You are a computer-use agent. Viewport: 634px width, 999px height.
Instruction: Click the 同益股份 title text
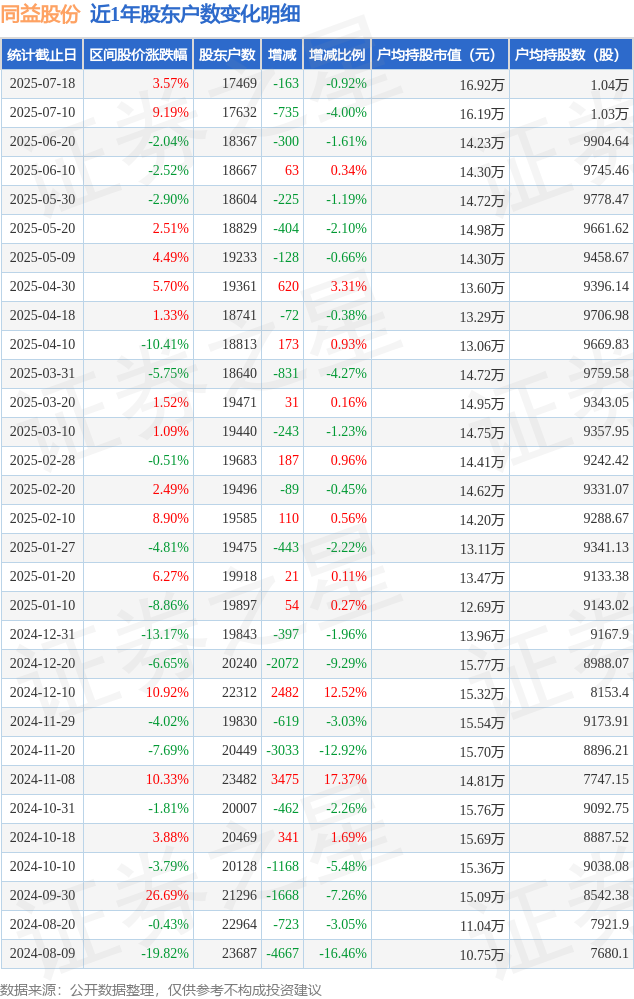click(41, 14)
